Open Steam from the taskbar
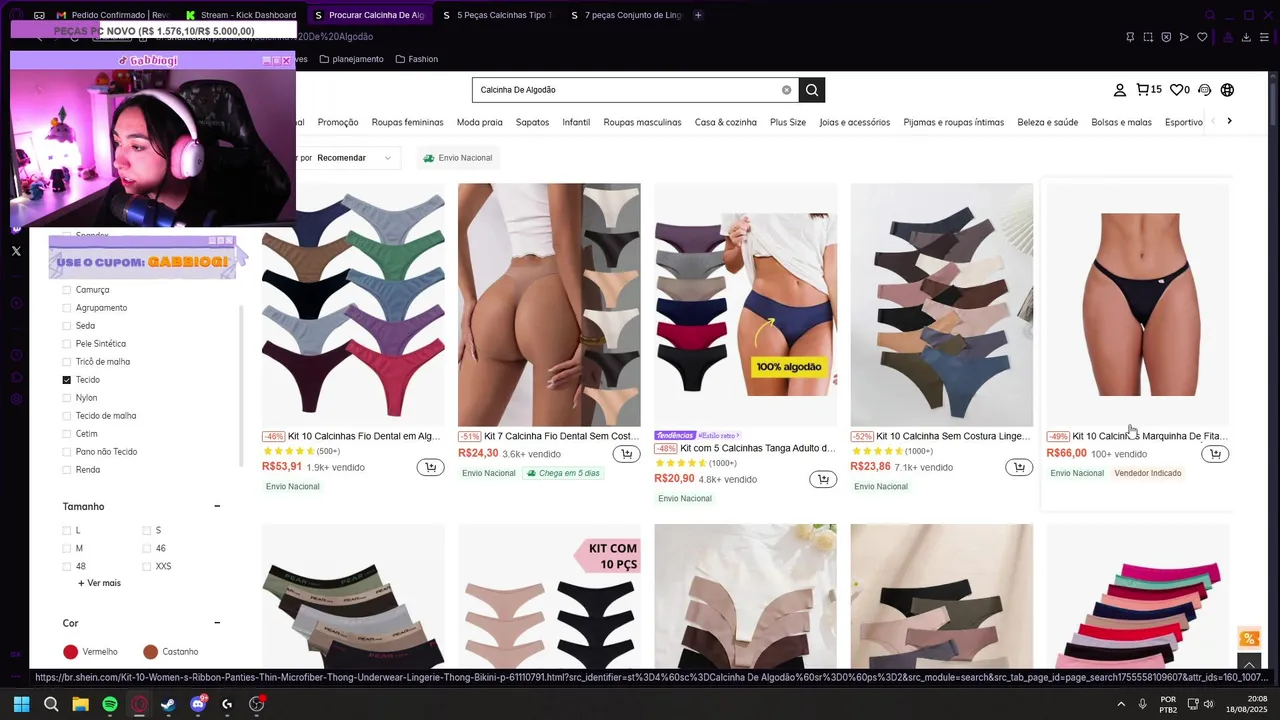The height and width of the screenshot is (720, 1280). click(x=168, y=704)
